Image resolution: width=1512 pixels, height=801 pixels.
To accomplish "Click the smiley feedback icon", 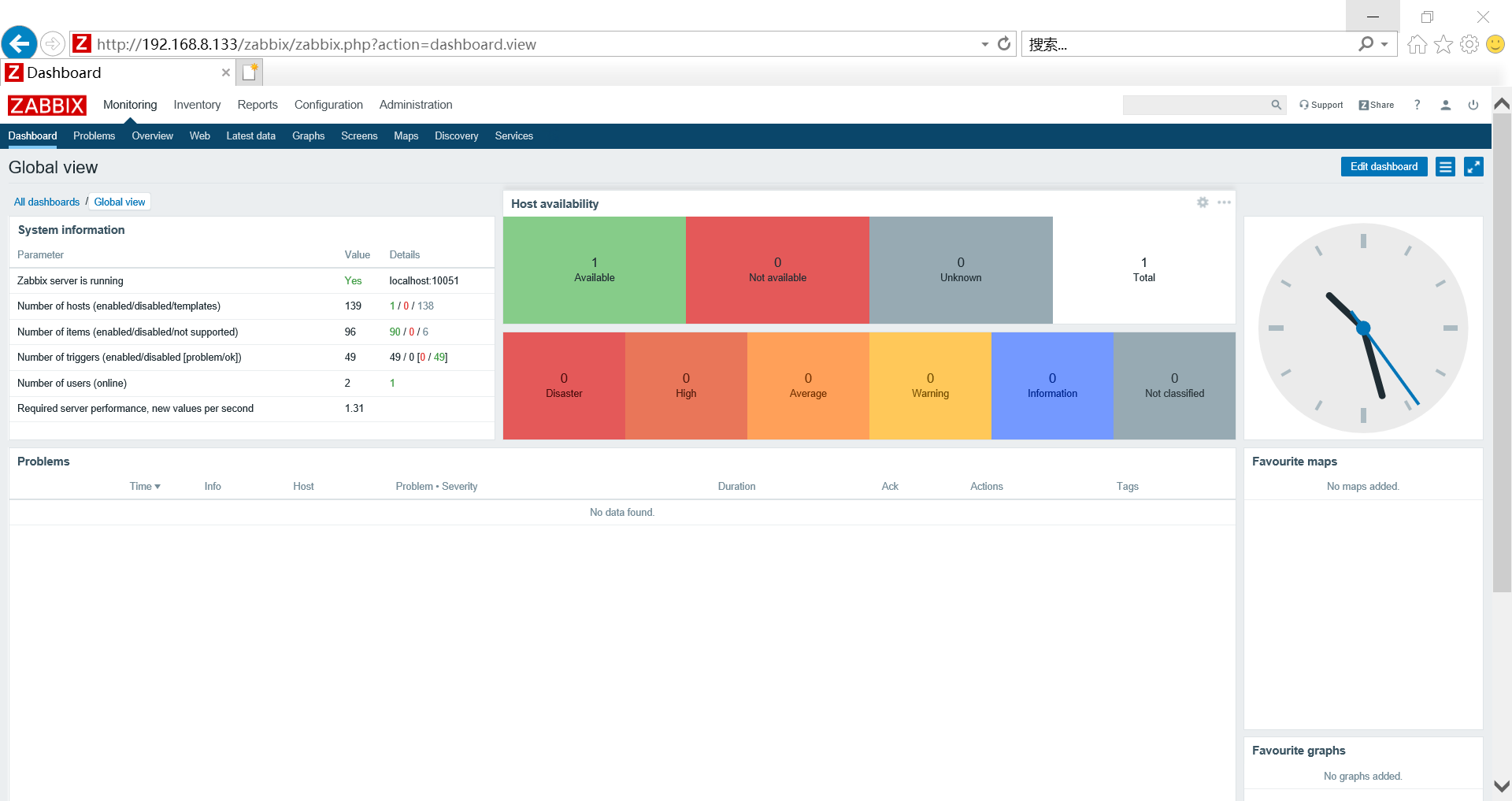I will point(1495,44).
